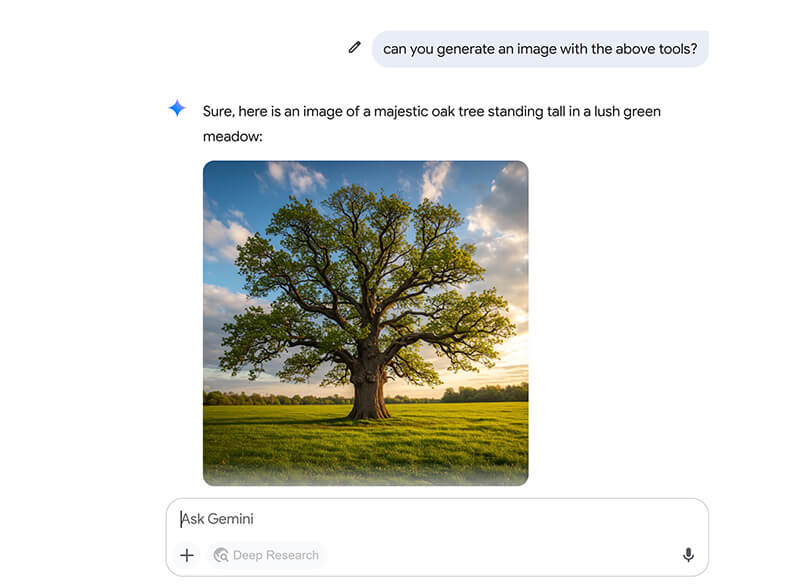800x584 pixels.
Task: Select the user prompt message bubble
Action: 540,48
